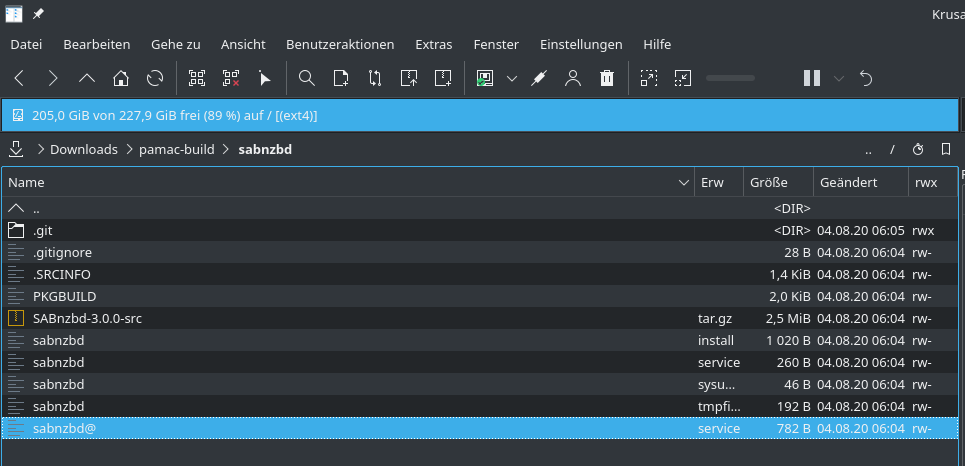Go up to the parent directory
Image resolution: width=965 pixels, height=466 pixels.
pos(87,78)
